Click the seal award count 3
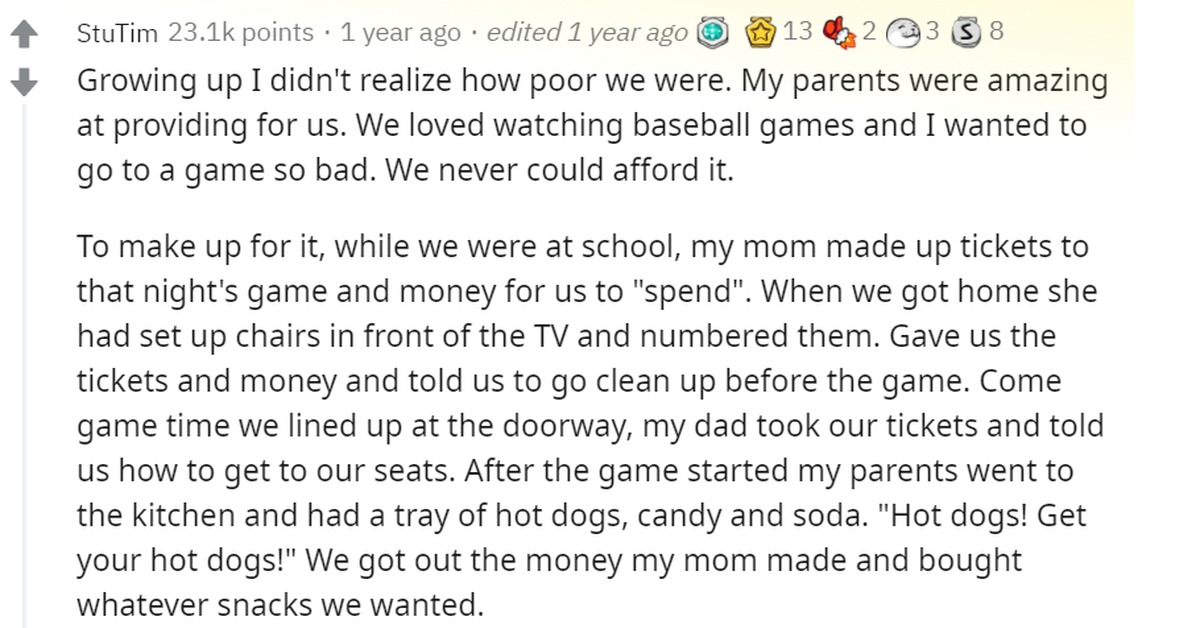The width and height of the screenshot is (1200, 628). click(x=932, y=32)
